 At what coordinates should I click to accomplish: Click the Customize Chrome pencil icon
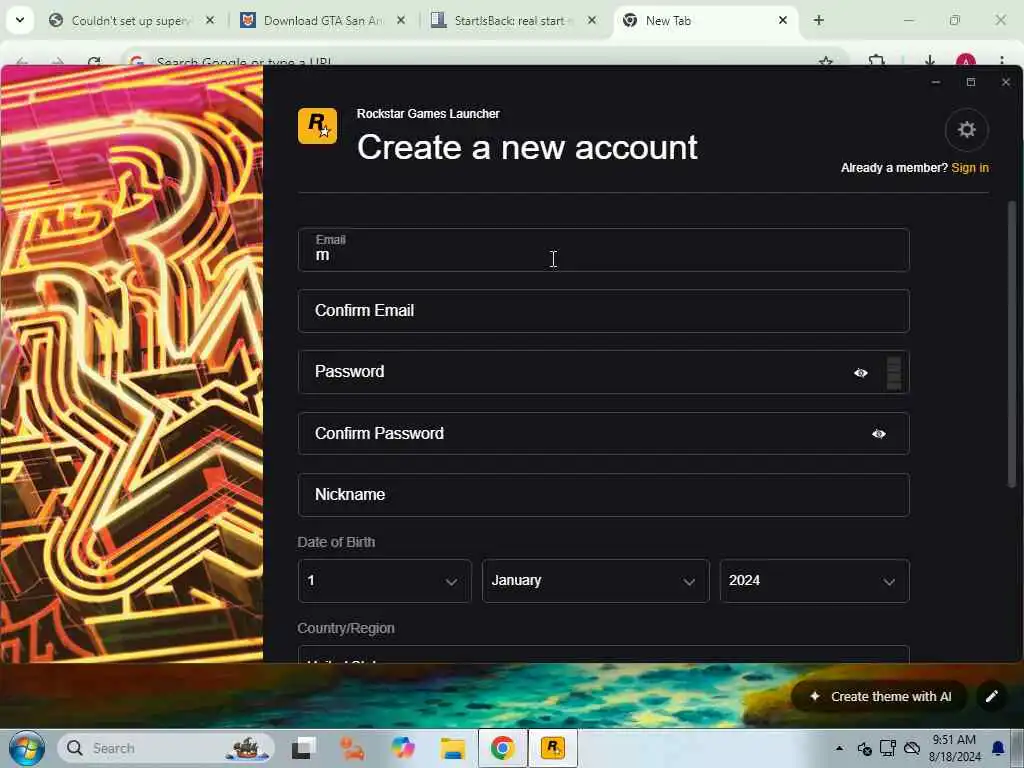(991, 697)
